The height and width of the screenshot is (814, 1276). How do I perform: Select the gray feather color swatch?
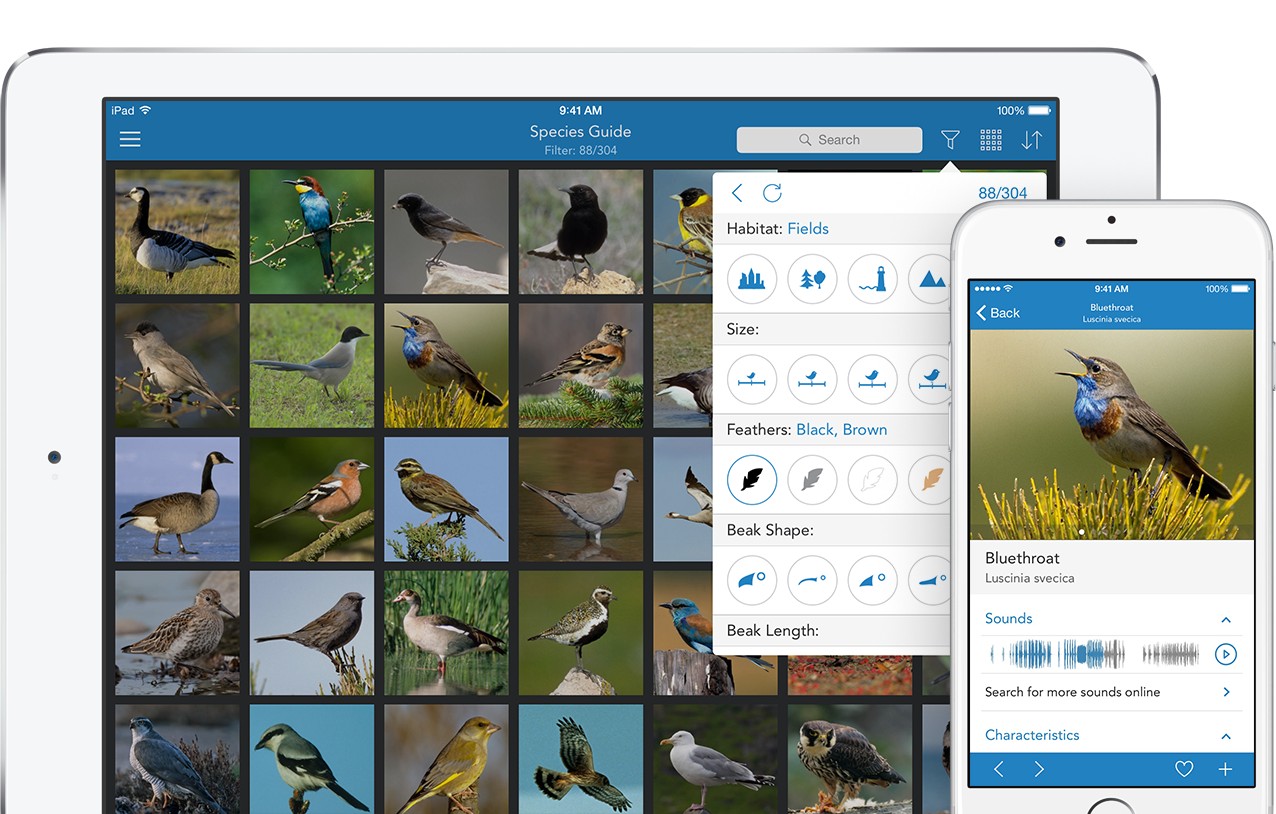click(812, 480)
